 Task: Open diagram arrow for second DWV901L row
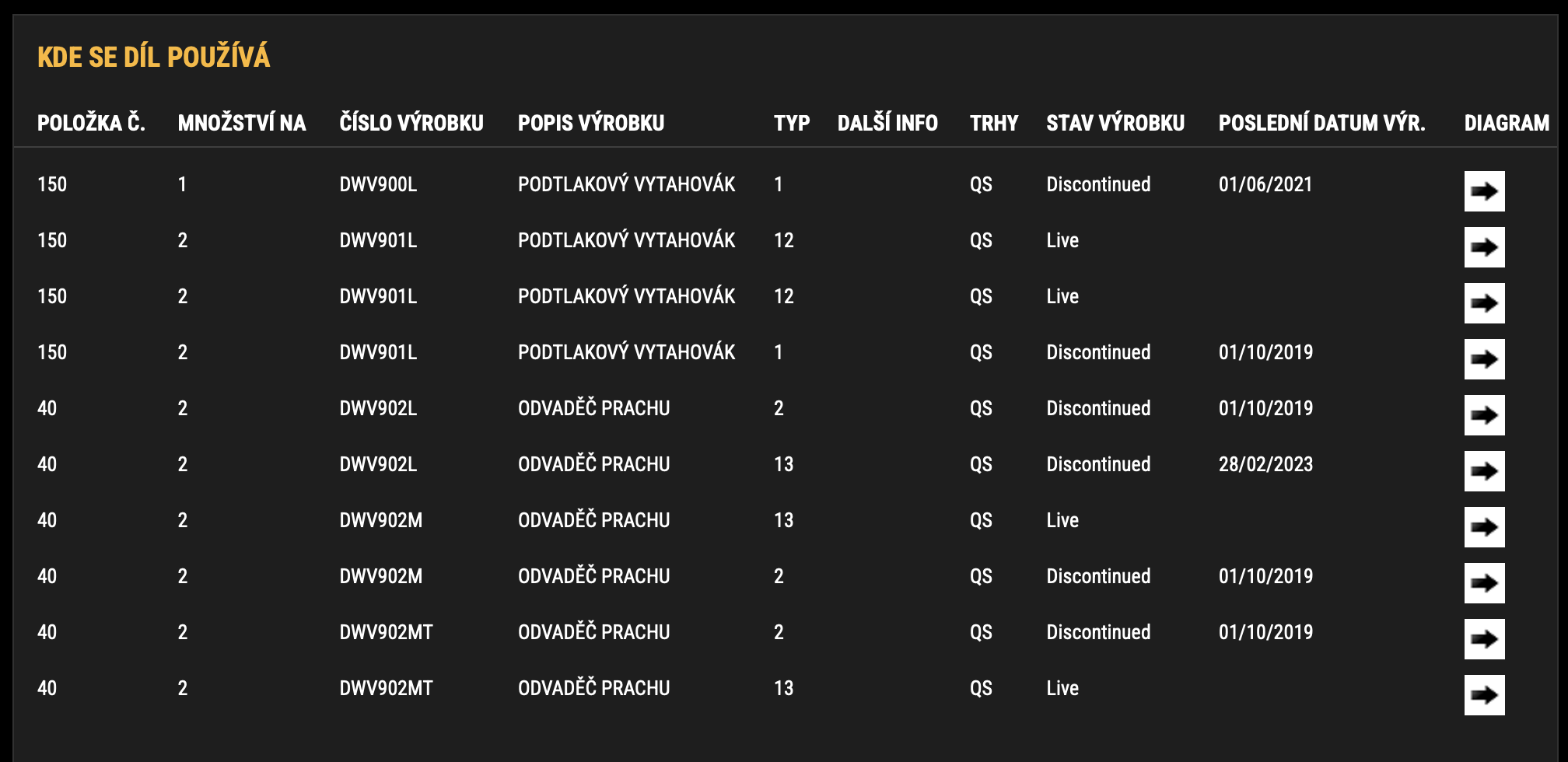(x=1484, y=303)
